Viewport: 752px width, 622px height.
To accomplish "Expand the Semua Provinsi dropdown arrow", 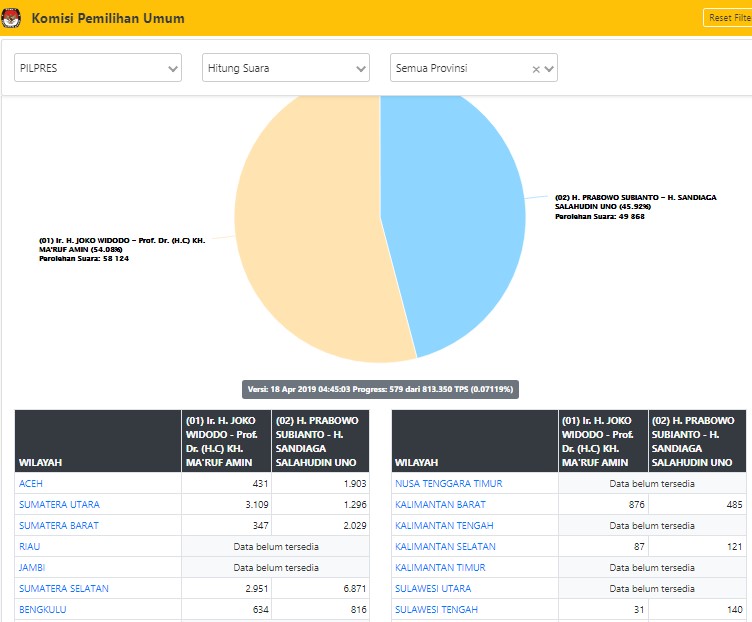I will click(549, 69).
